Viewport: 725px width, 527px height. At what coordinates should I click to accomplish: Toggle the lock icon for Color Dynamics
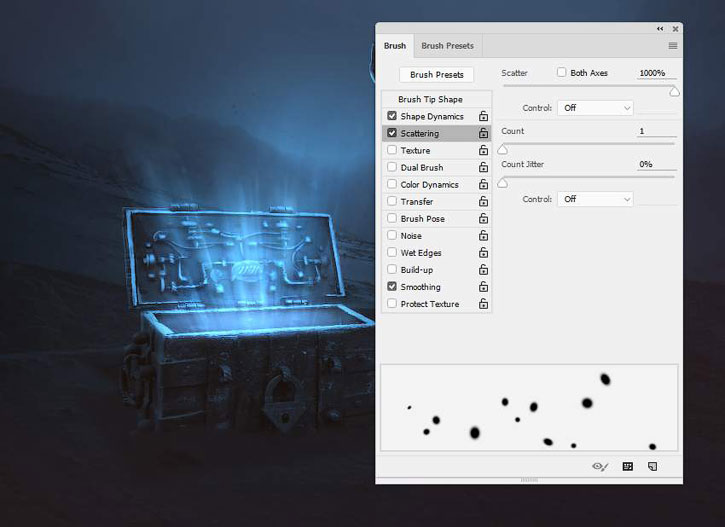483,184
